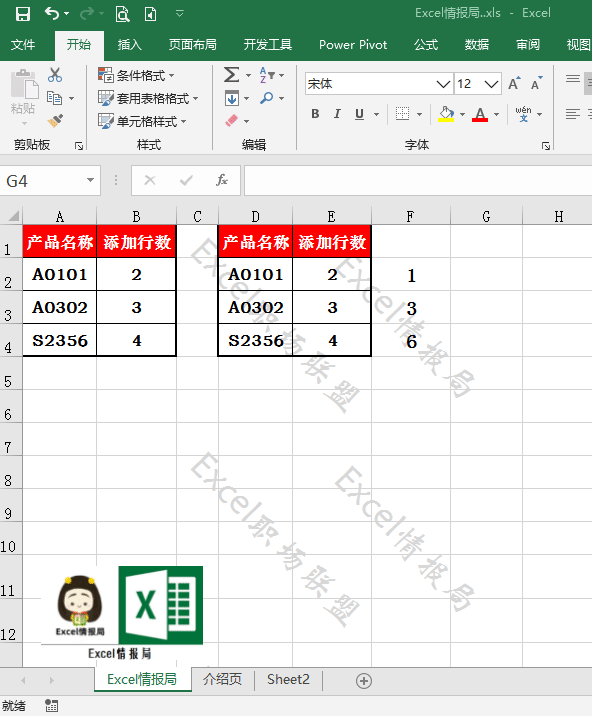This screenshot has width=592, height=716.
Task: Select column F header
Action: pyautogui.click(x=411, y=216)
